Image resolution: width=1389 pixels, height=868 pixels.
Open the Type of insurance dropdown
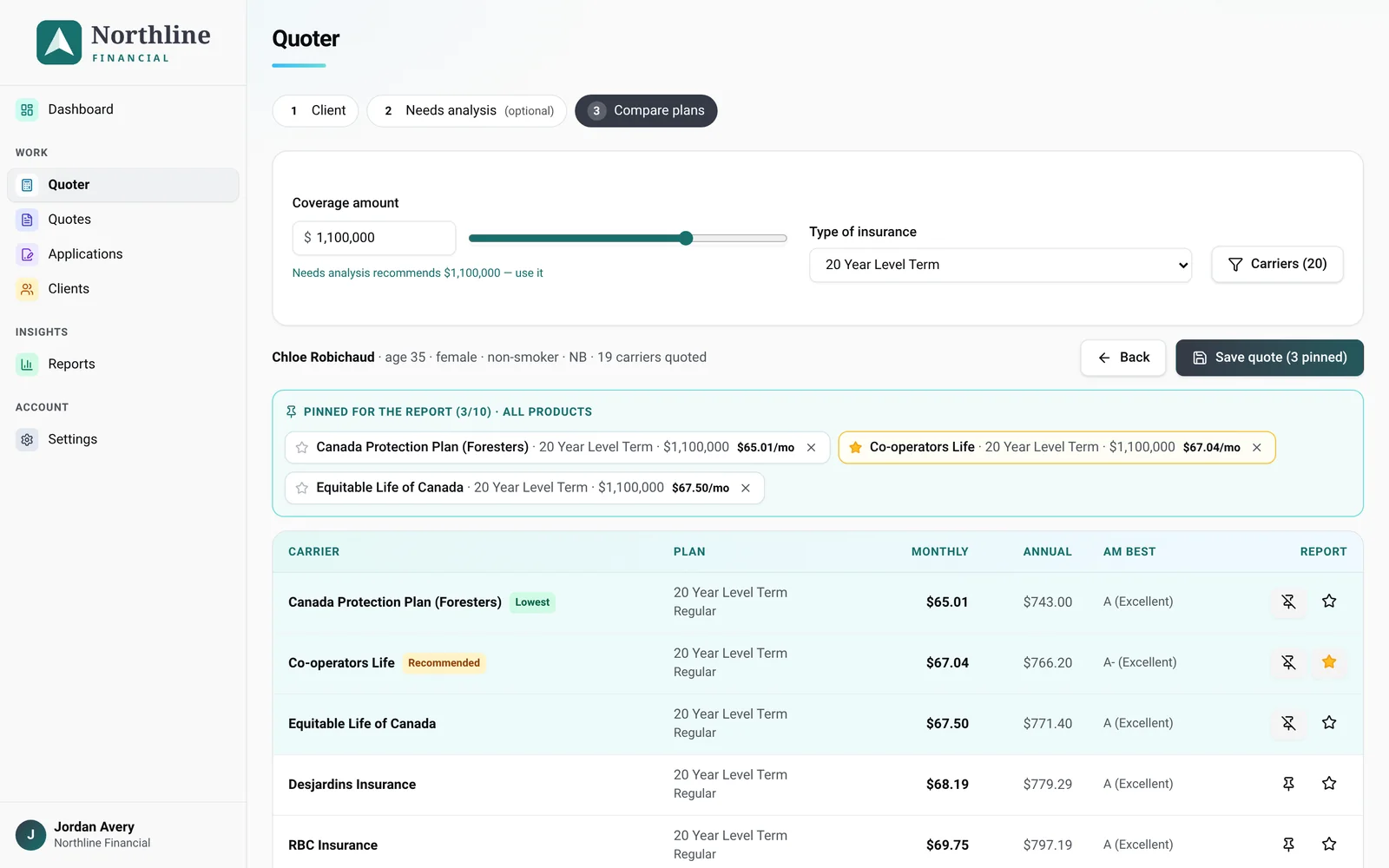pos(1000,265)
